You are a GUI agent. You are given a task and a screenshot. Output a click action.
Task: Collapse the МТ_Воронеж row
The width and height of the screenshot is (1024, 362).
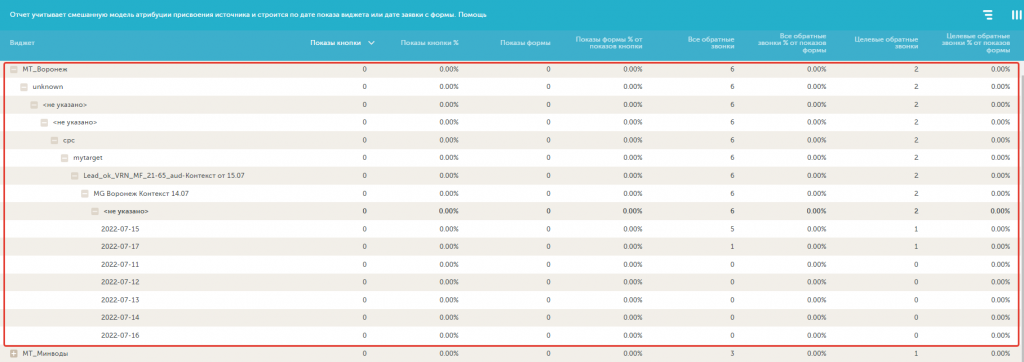(14, 69)
